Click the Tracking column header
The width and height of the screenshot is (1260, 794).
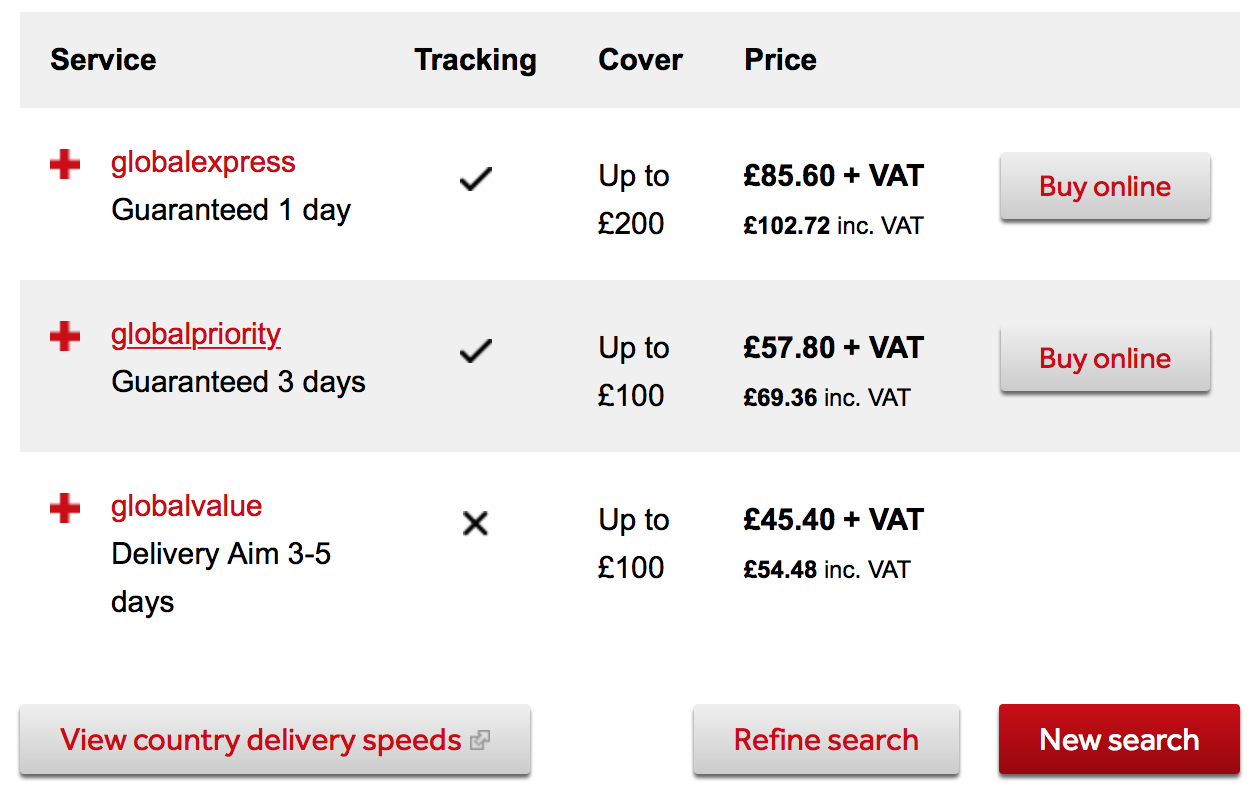click(x=475, y=60)
